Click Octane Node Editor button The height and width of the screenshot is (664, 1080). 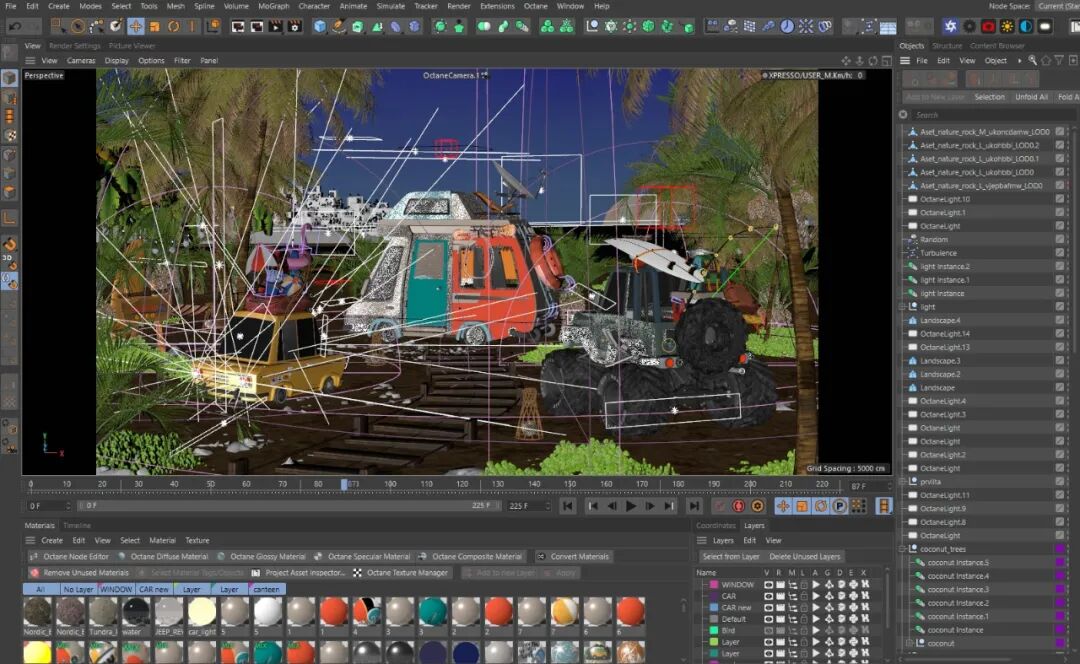69,557
